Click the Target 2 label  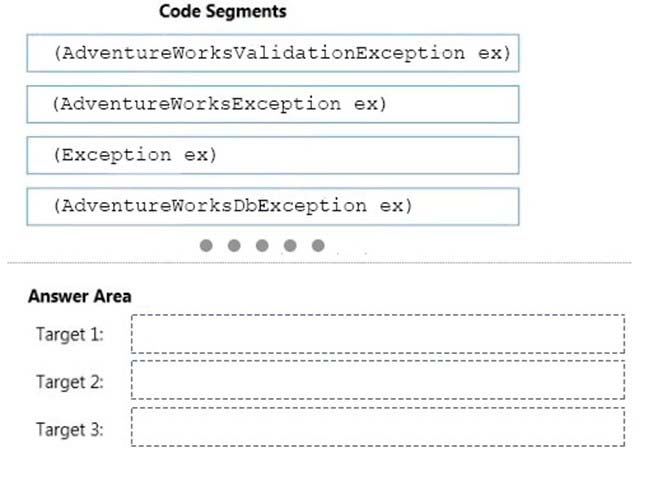pos(70,382)
